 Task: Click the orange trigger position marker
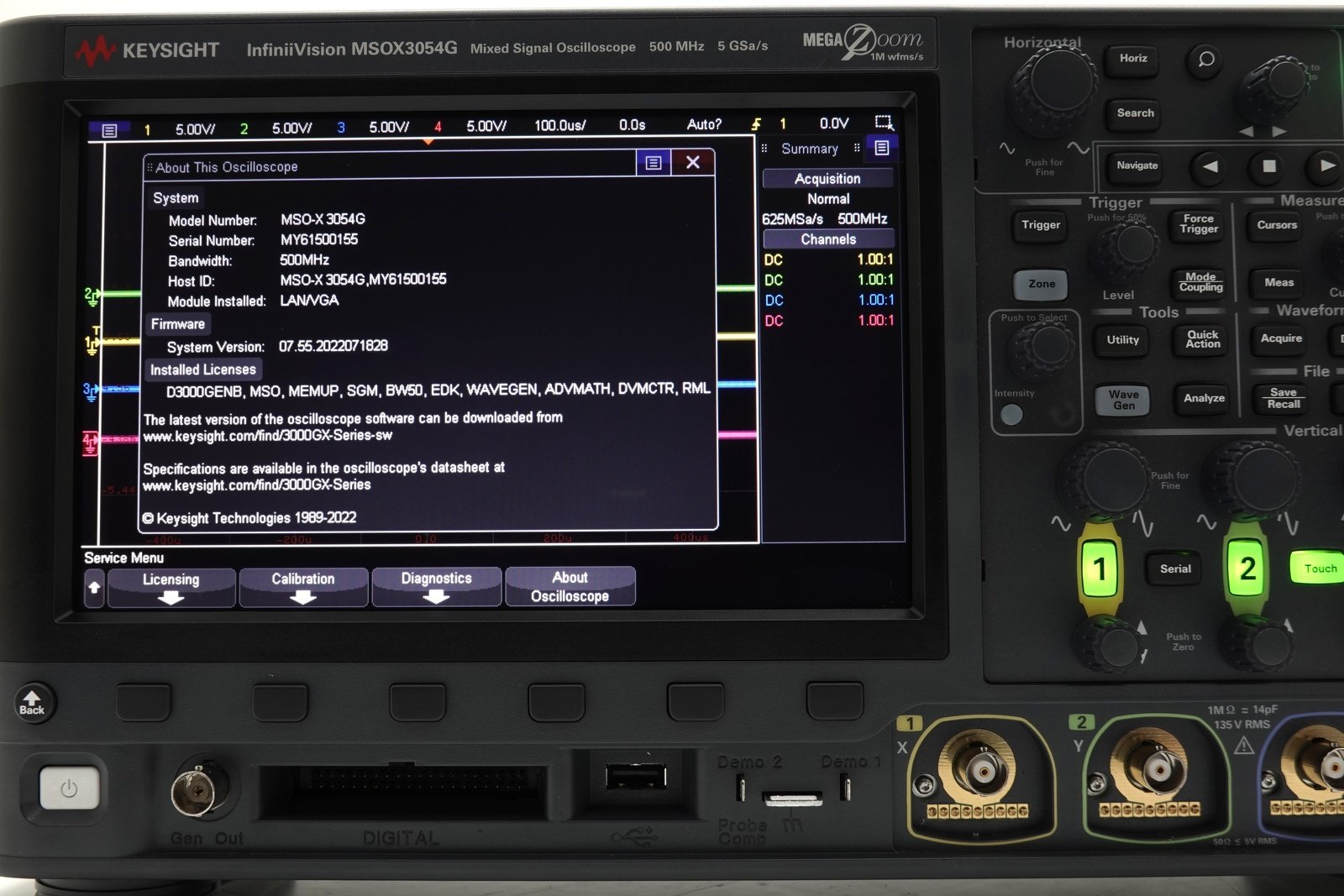[x=428, y=142]
